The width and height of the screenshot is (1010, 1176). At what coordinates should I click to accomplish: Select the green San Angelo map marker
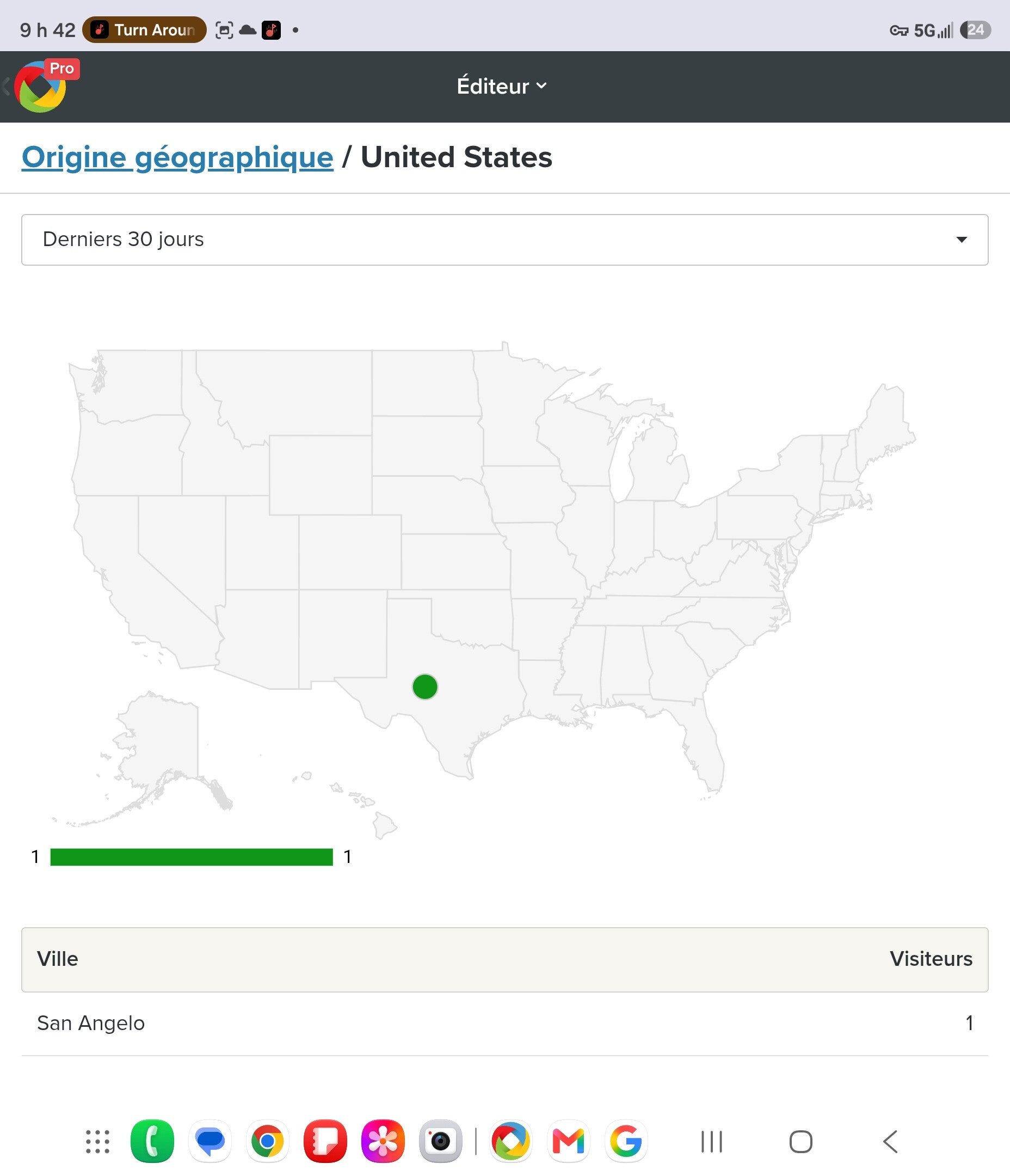424,687
